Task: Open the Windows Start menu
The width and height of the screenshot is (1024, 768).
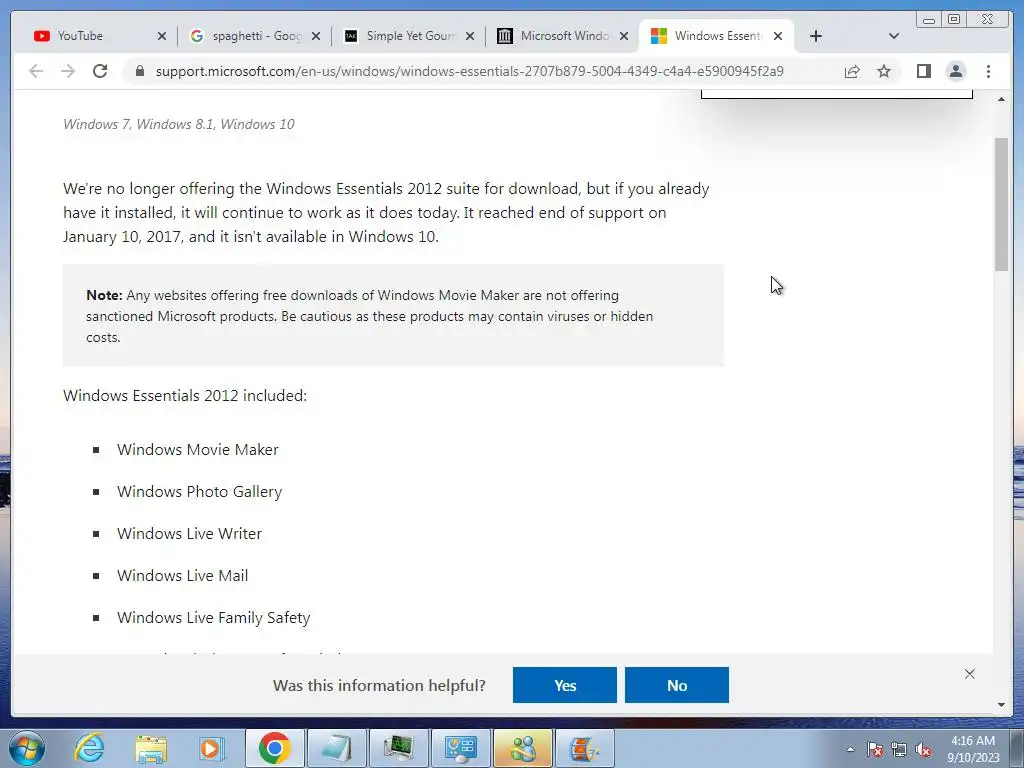Action: (x=27, y=748)
